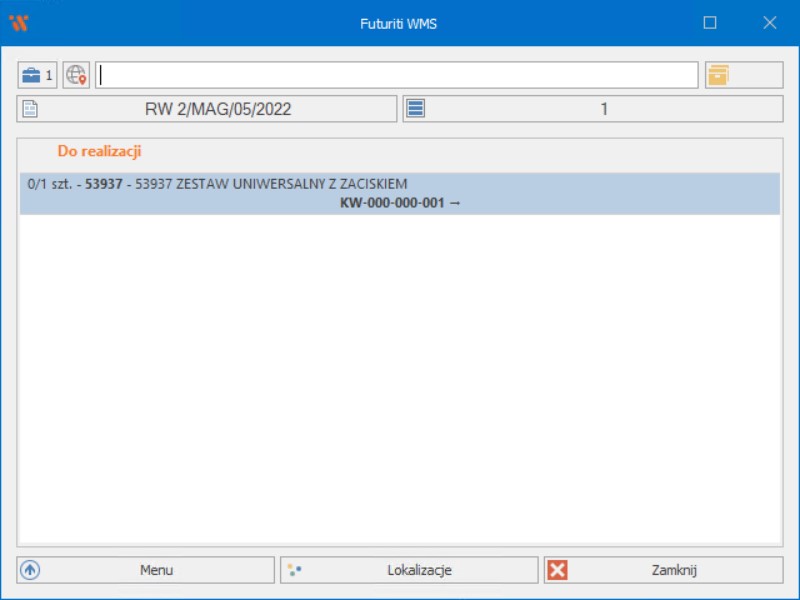800x600 pixels.
Task: Click the up-arrow icon on Menu button
Action: (x=30, y=570)
